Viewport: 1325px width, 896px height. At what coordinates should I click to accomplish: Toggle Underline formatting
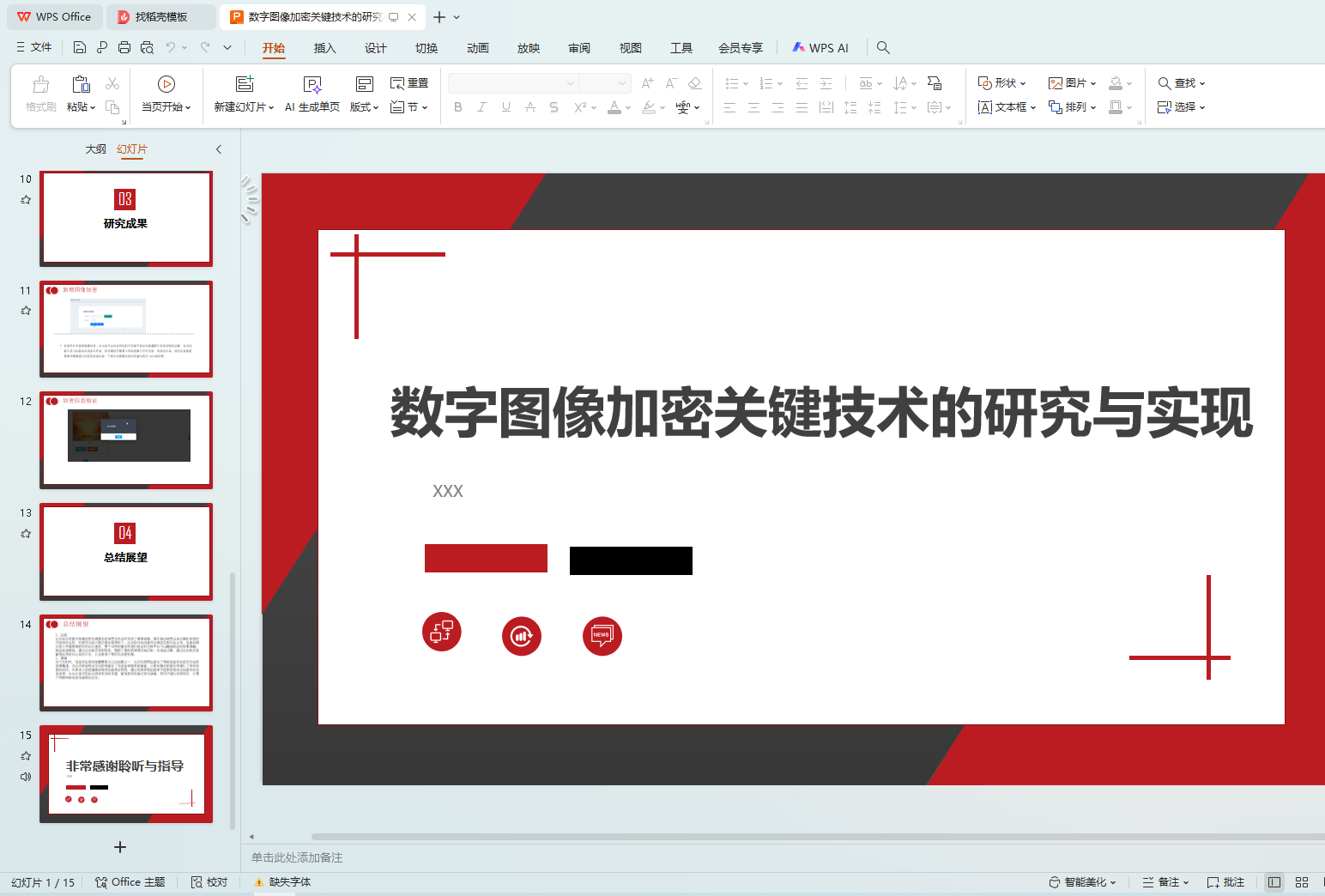[505, 107]
